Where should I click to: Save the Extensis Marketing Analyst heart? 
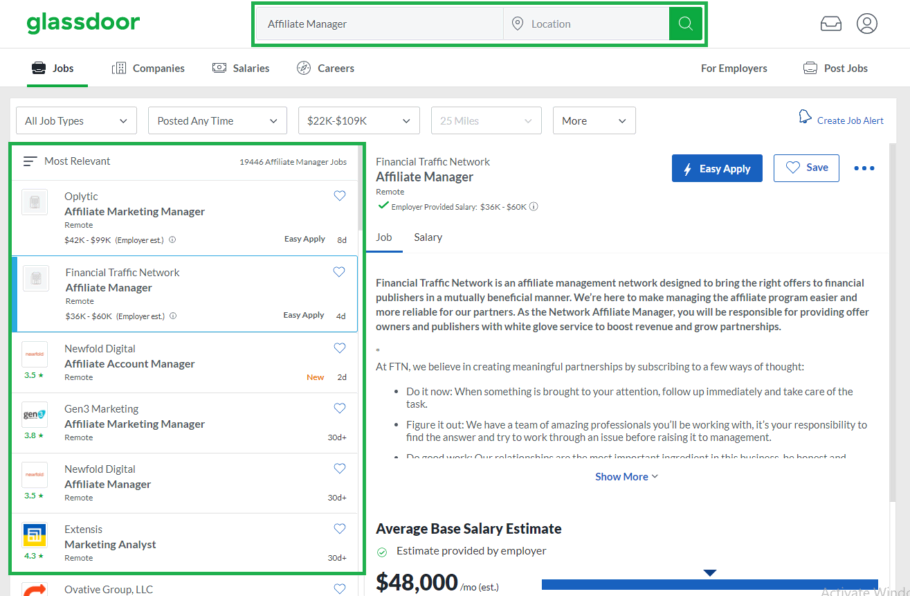coord(340,529)
